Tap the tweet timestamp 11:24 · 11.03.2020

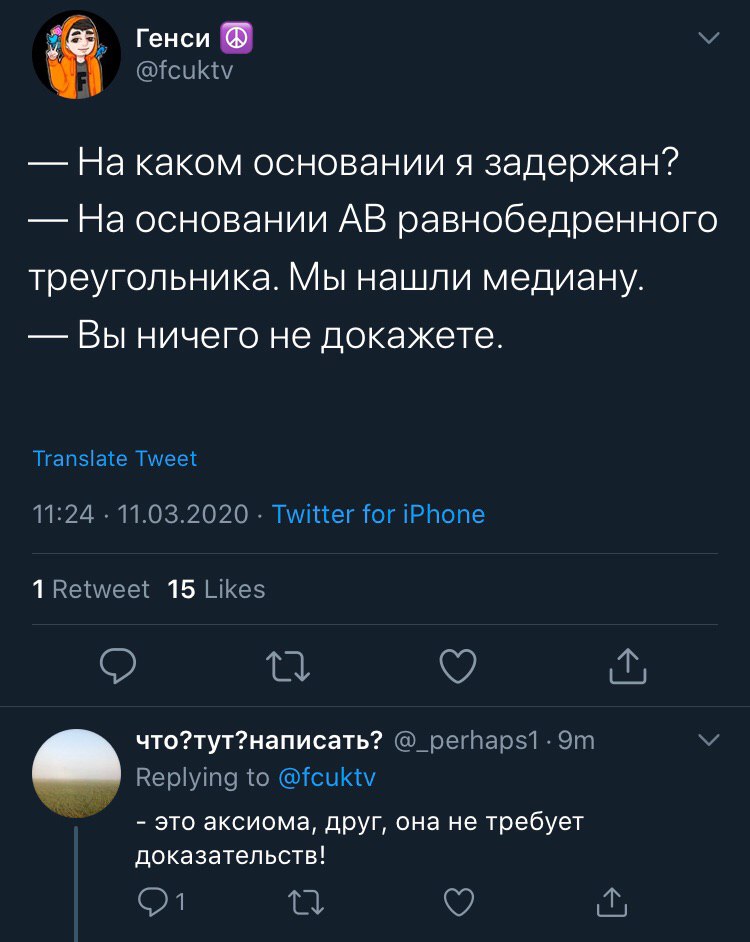[x=140, y=515]
